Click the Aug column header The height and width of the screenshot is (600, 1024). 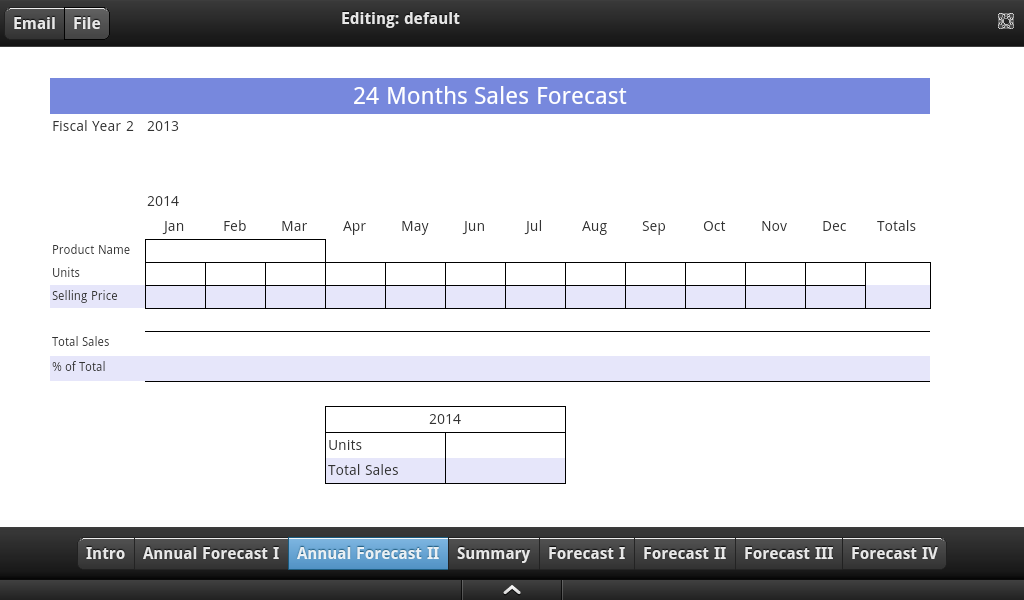[x=594, y=227]
